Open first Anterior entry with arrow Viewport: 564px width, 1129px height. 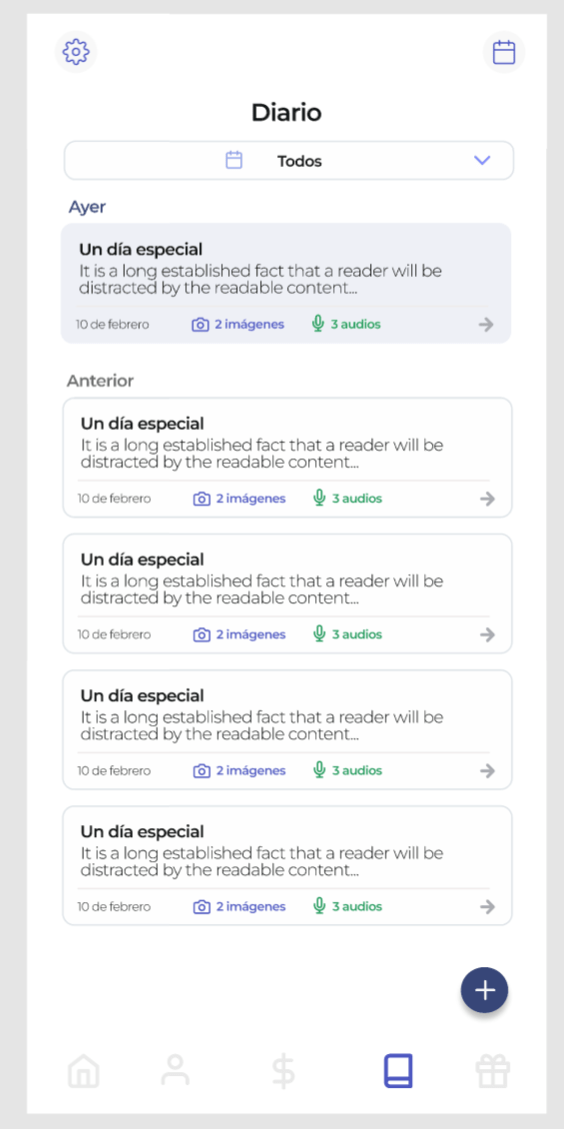pos(488,498)
